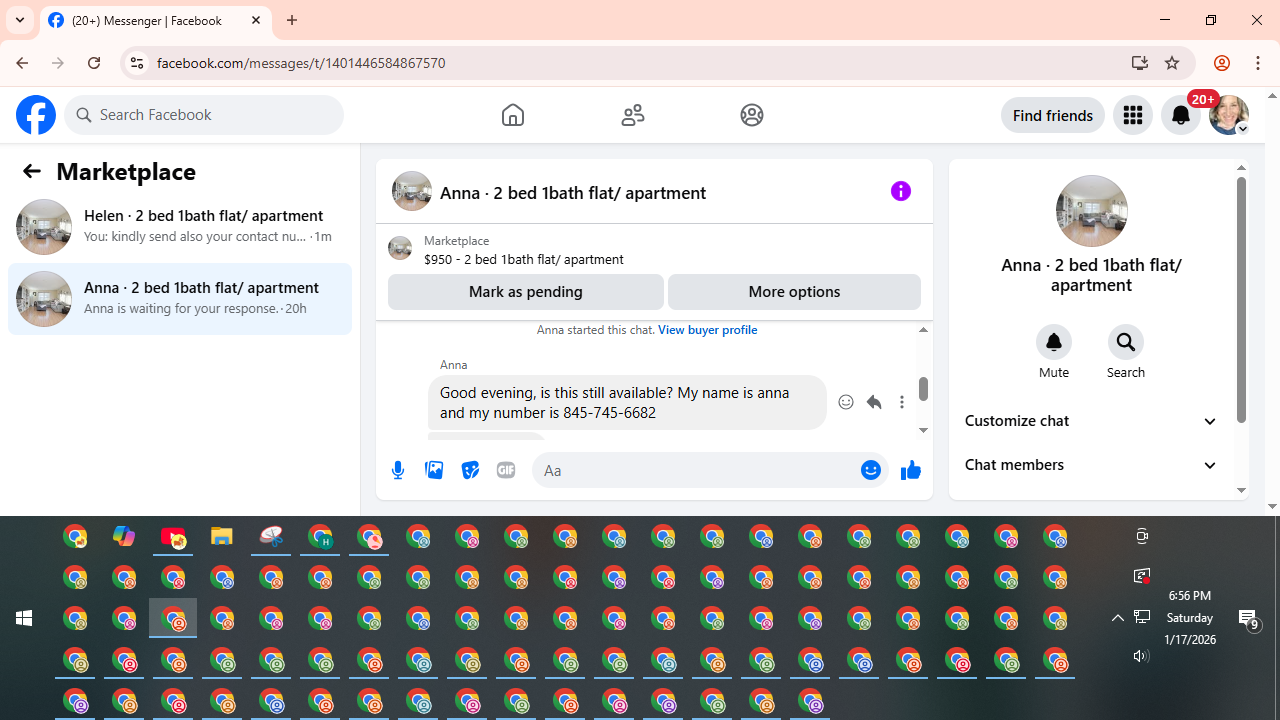Click Marketplace listing $950 banner text
Viewport: 1280px width, 720px height.
[x=524, y=259]
